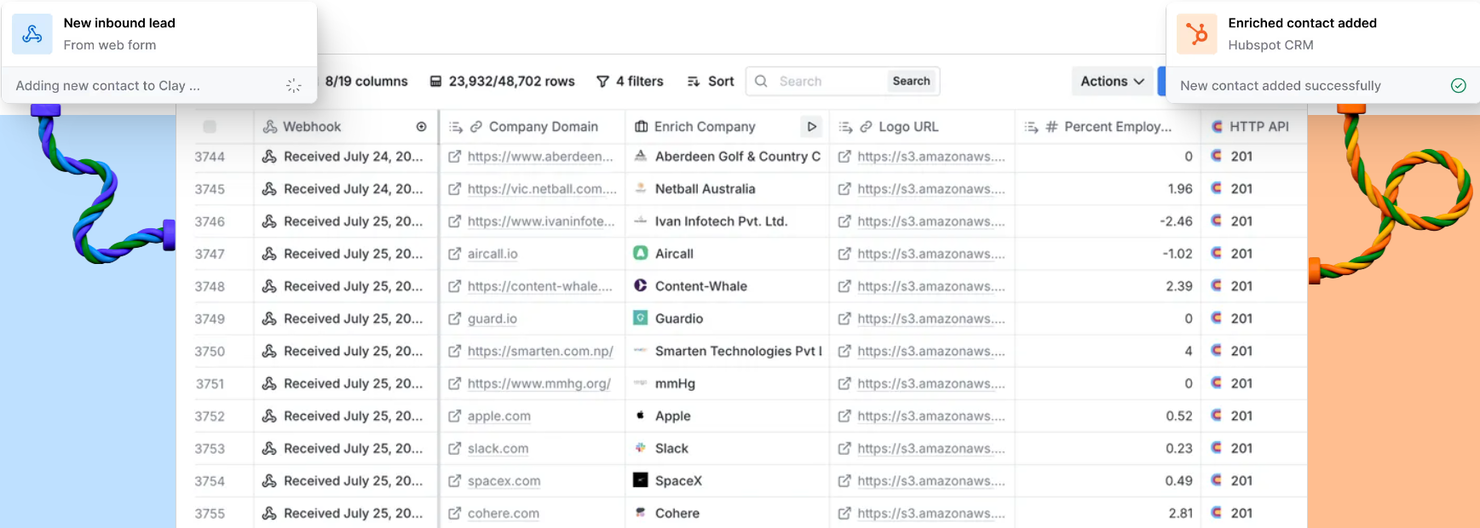Click the Cohere logo icon in row 3755
1480x528 pixels.
pos(641,513)
